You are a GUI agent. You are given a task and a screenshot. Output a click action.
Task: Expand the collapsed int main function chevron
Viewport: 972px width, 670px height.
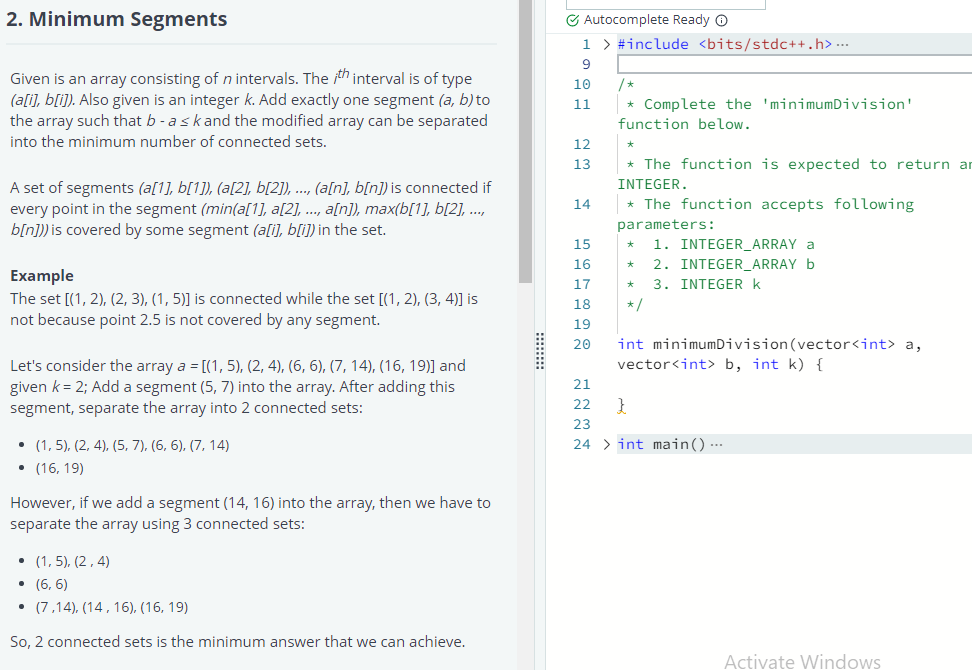coord(606,443)
